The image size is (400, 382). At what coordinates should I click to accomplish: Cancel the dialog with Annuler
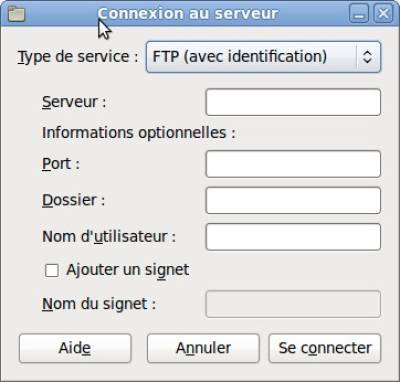203,348
